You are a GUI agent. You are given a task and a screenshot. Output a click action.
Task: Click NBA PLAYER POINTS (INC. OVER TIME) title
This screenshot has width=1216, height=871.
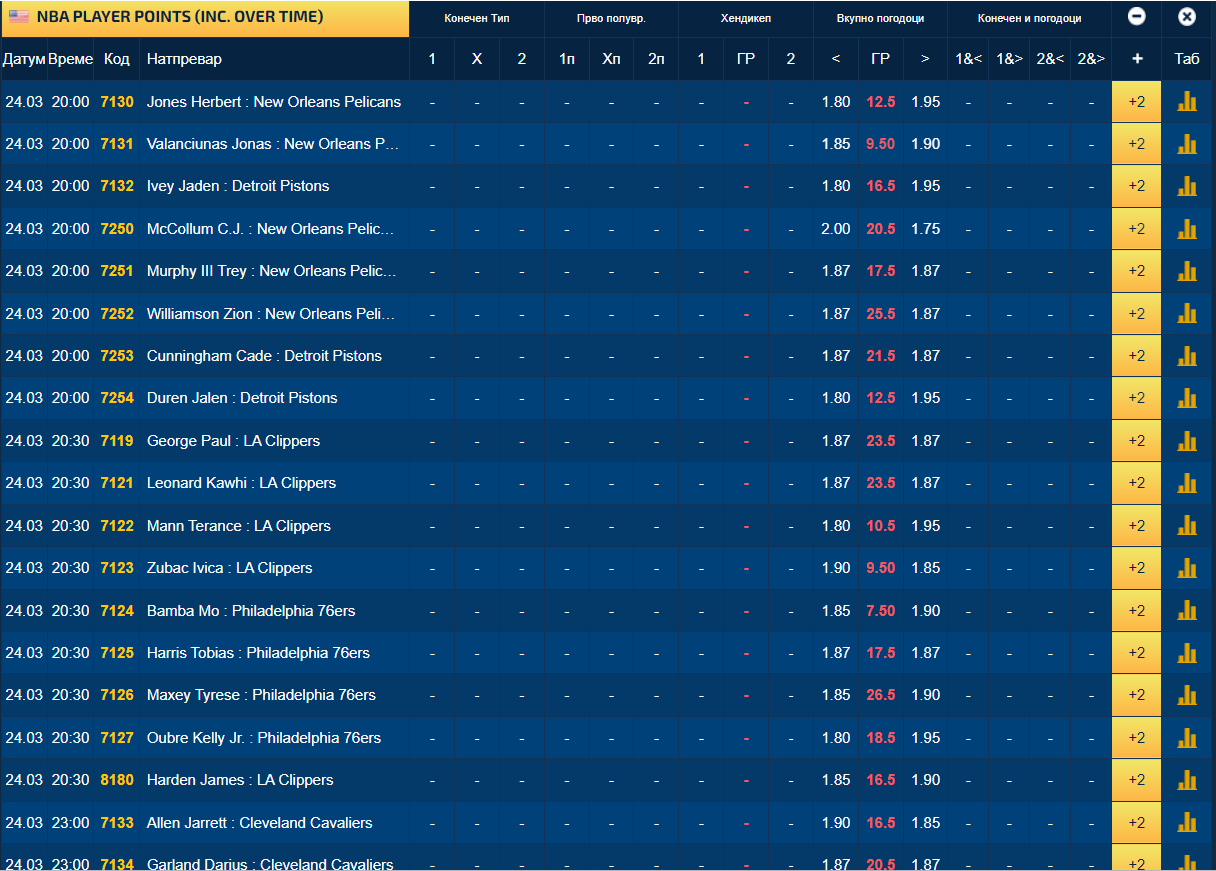click(180, 17)
